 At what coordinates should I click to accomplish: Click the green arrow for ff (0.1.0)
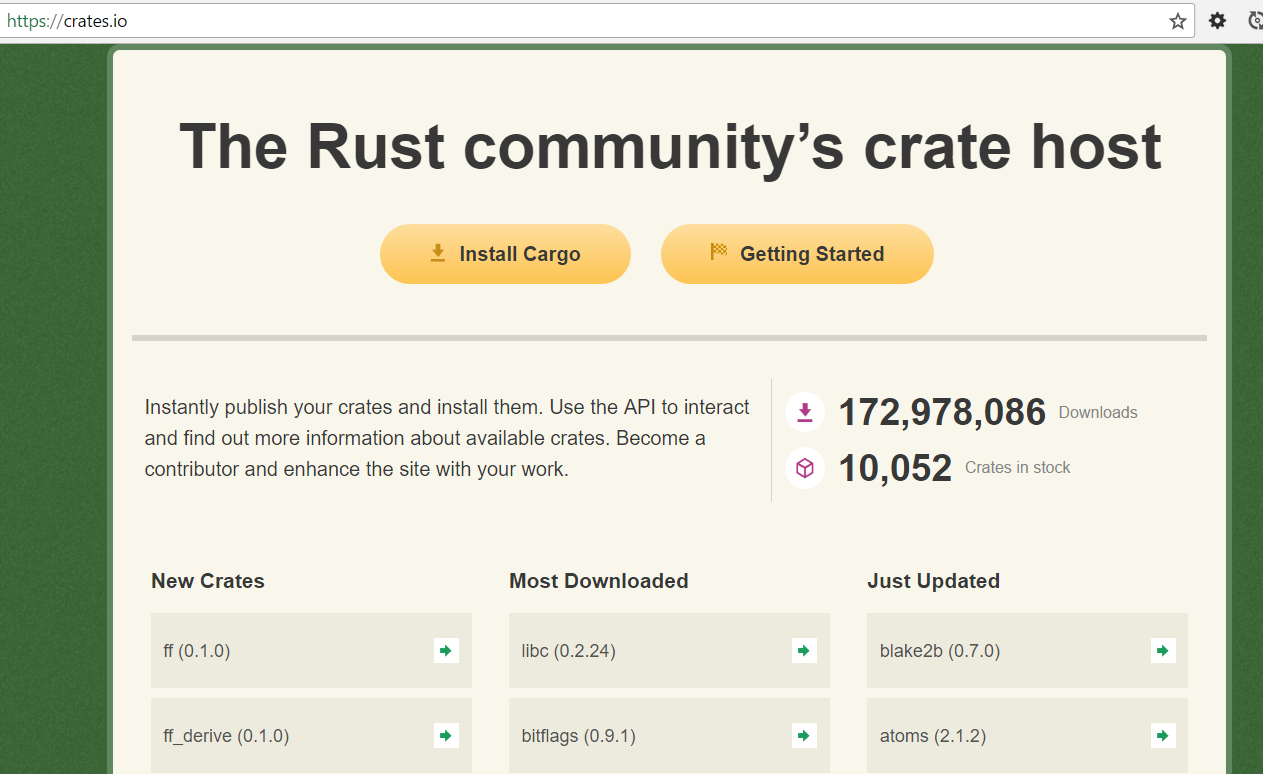click(446, 651)
